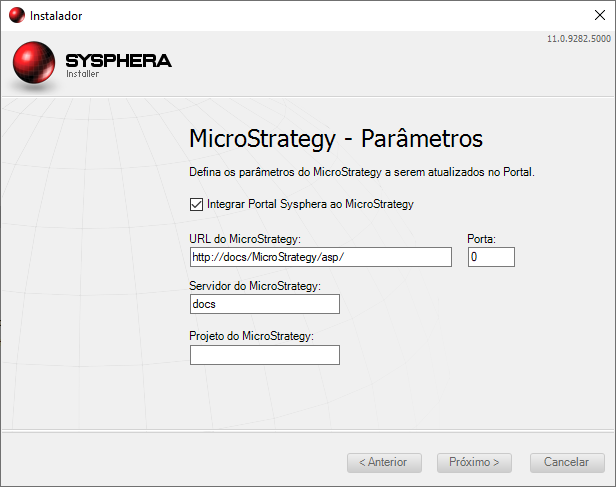
Task: Click the empty Projeto do MicroStrategy field
Action: pos(265,355)
